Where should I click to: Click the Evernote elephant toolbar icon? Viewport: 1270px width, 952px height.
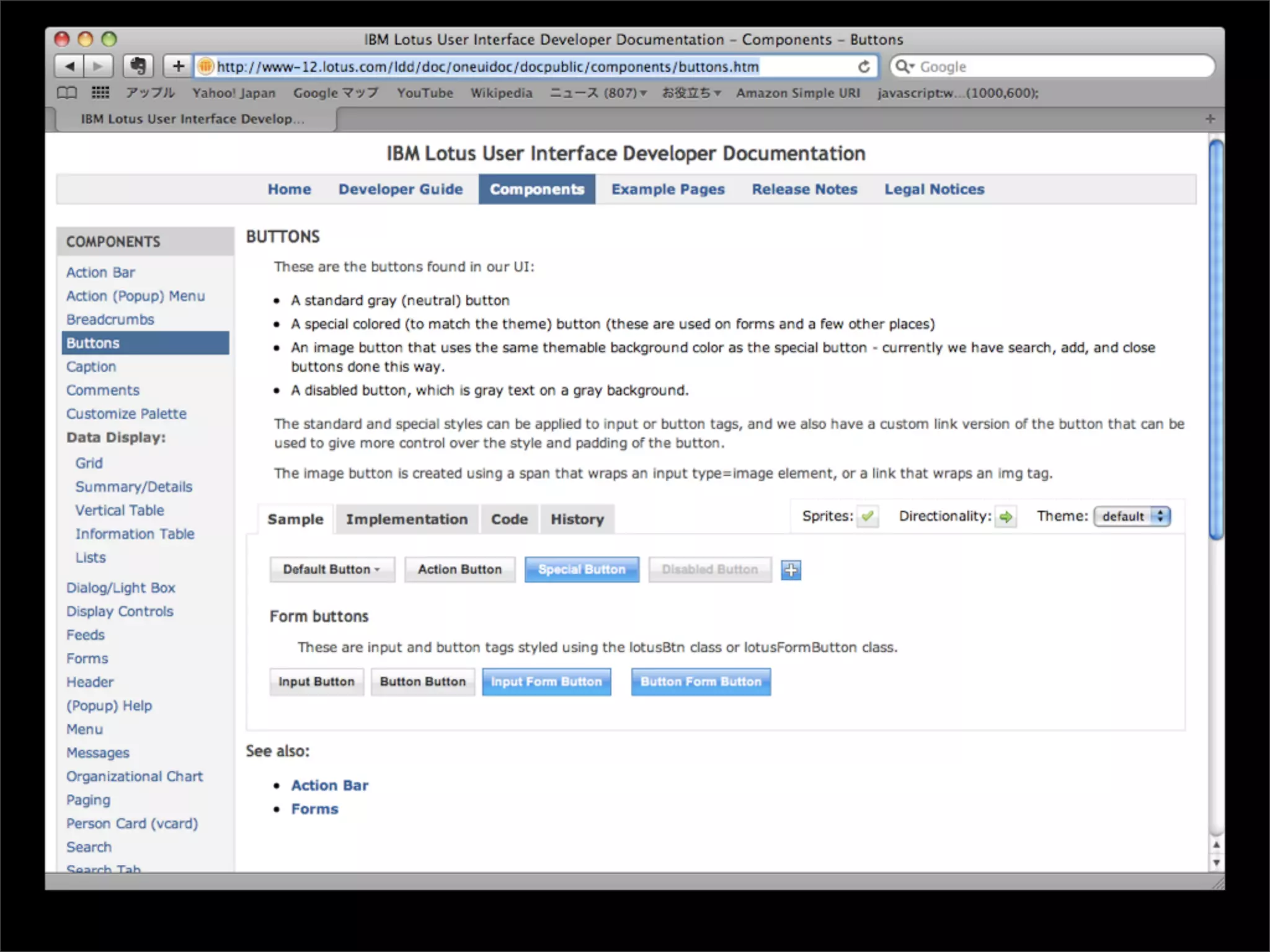point(138,66)
